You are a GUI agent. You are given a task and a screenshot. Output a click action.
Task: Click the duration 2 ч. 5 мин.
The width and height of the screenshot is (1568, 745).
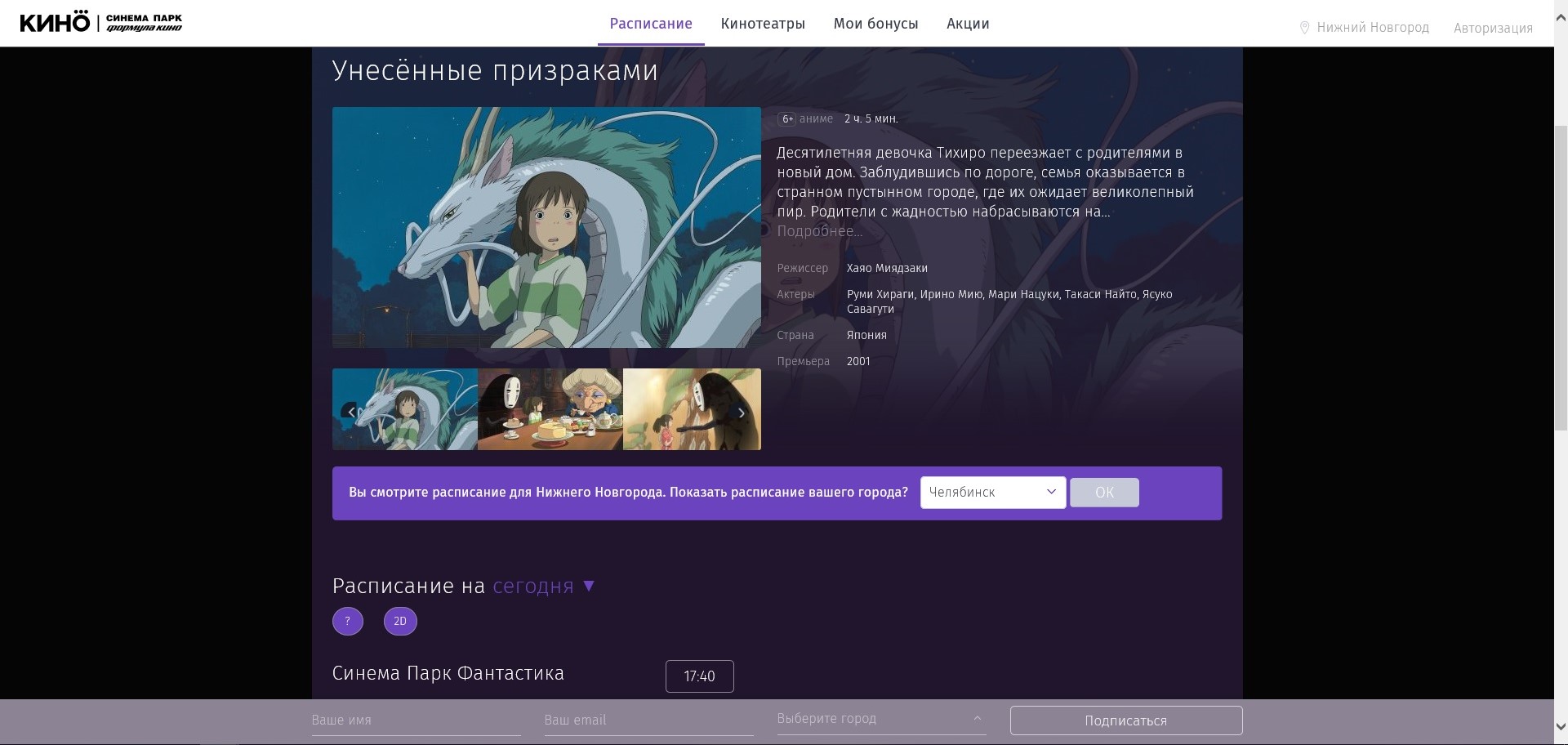[871, 119]
